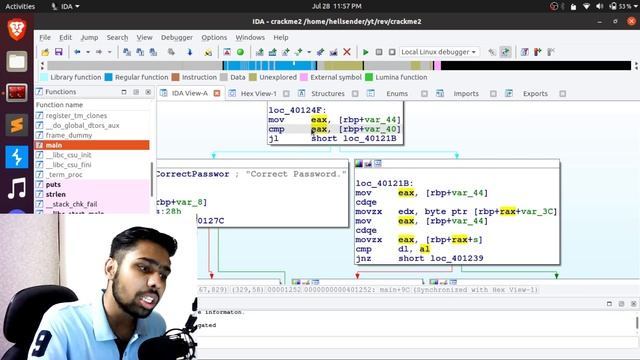Image resolution: width=640 pixels, height=360 pixels.
Task: Open the Local Linux debugger dropdown
Action: tap(439, 52)
